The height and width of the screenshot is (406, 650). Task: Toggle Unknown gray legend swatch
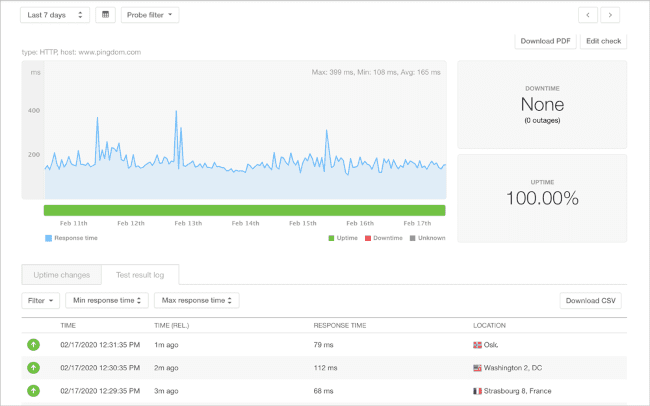(x=412, y=238)
